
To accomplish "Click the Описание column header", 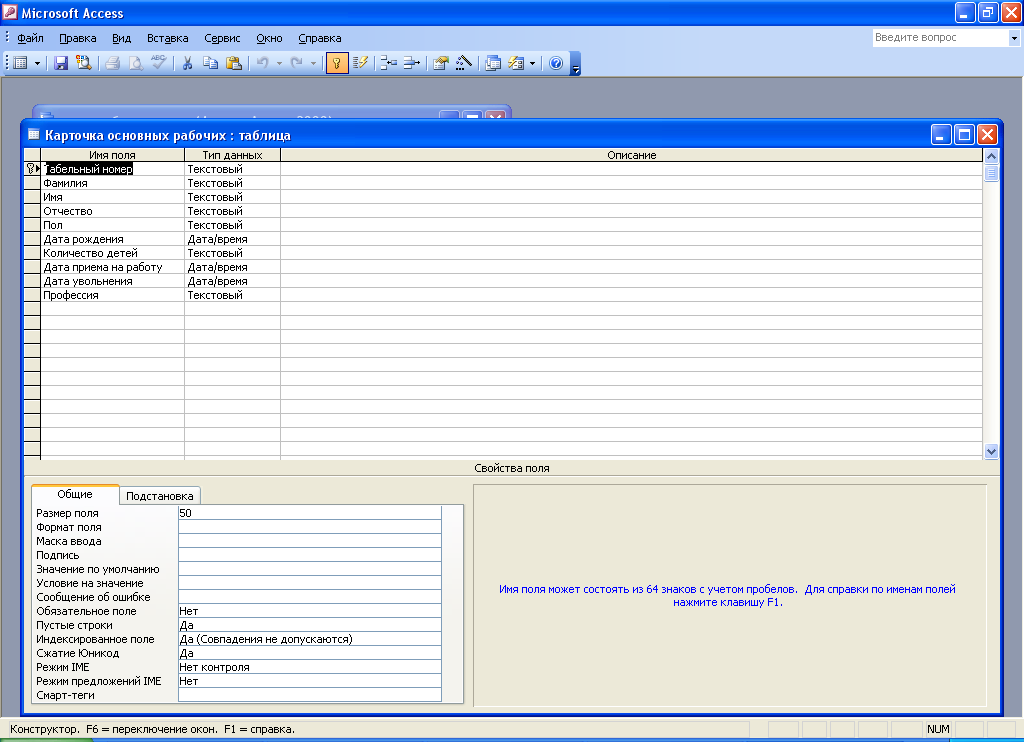I will coord(632,155).
